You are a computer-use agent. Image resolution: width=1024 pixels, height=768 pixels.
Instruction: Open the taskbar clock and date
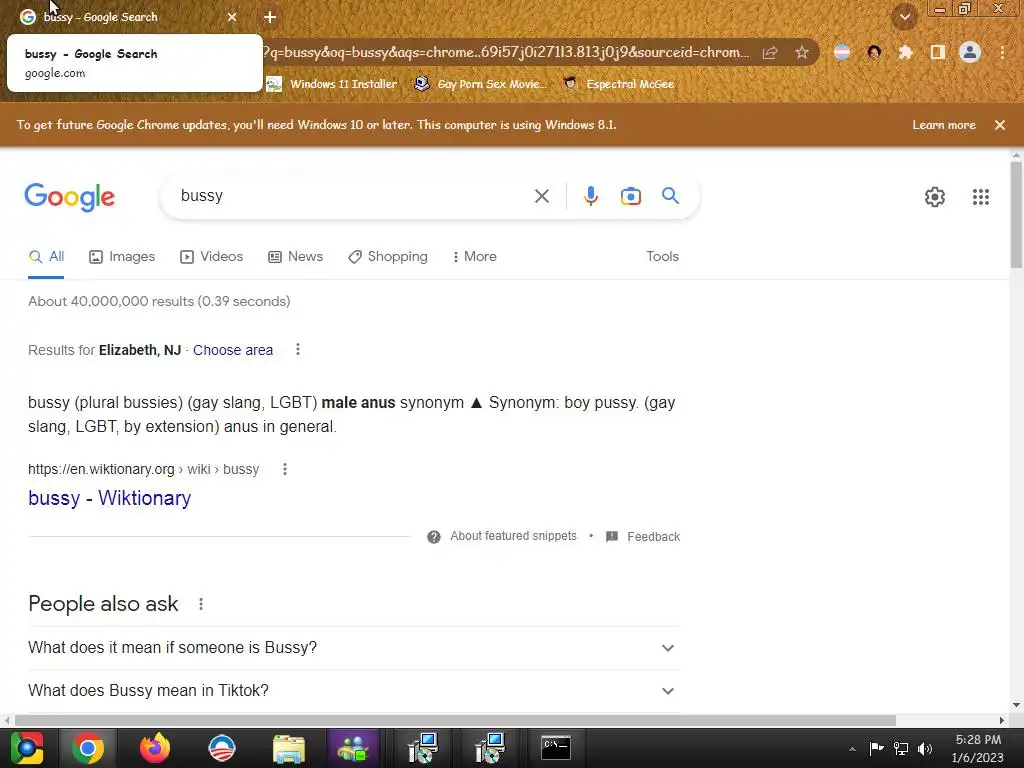point(978,748)
